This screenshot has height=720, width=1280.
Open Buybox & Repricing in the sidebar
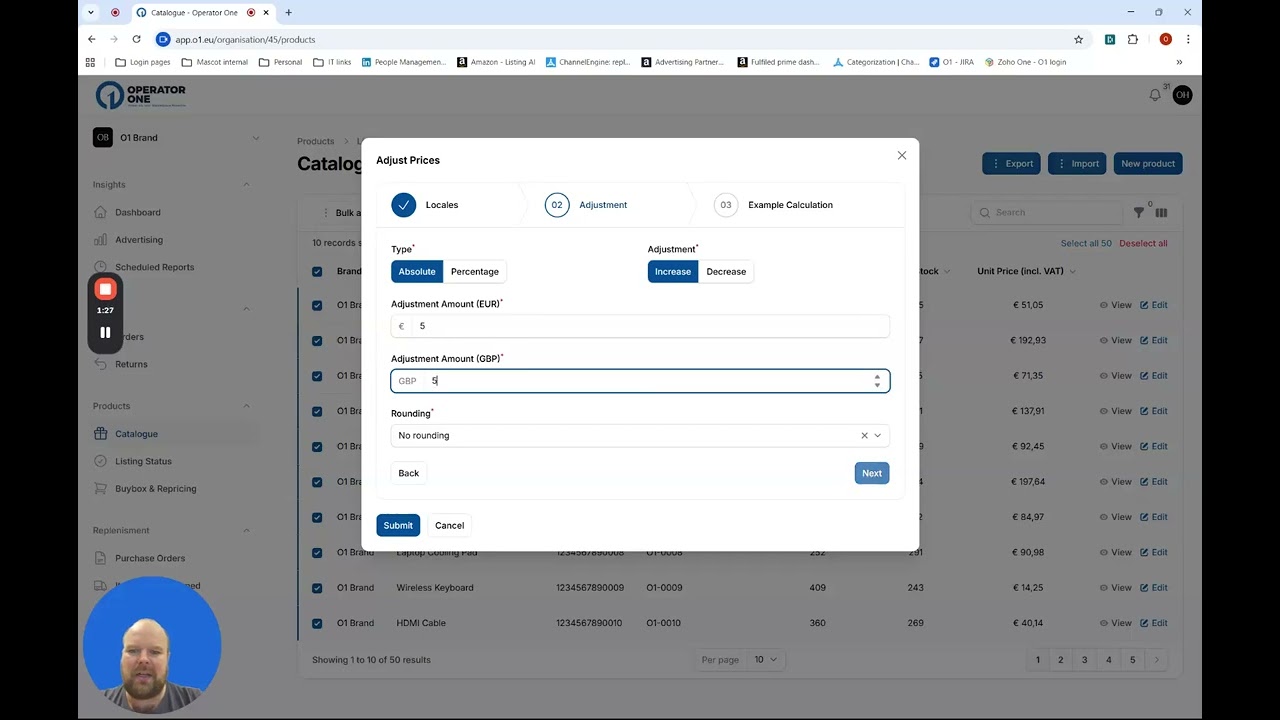coord(155,489)
